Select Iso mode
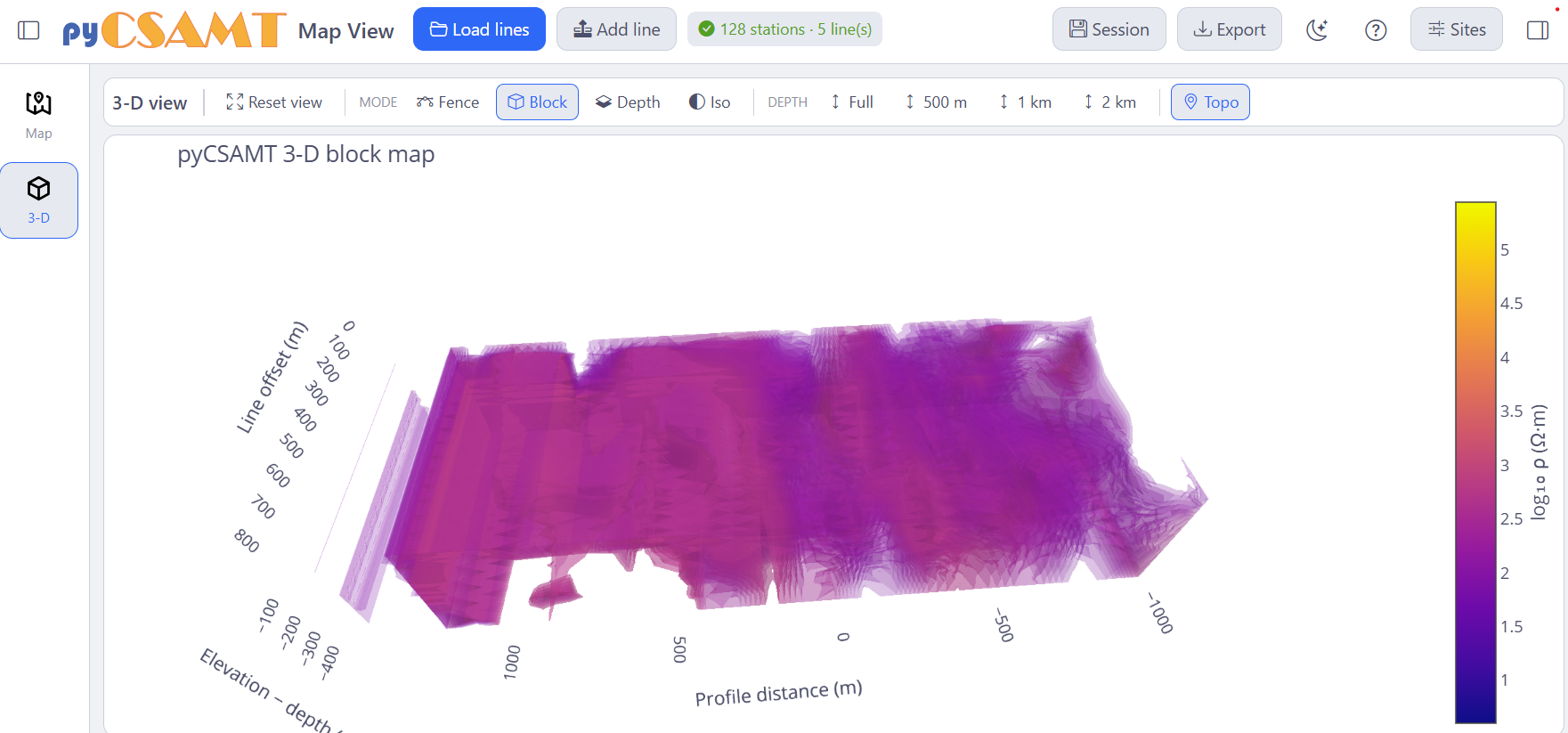 710,102
